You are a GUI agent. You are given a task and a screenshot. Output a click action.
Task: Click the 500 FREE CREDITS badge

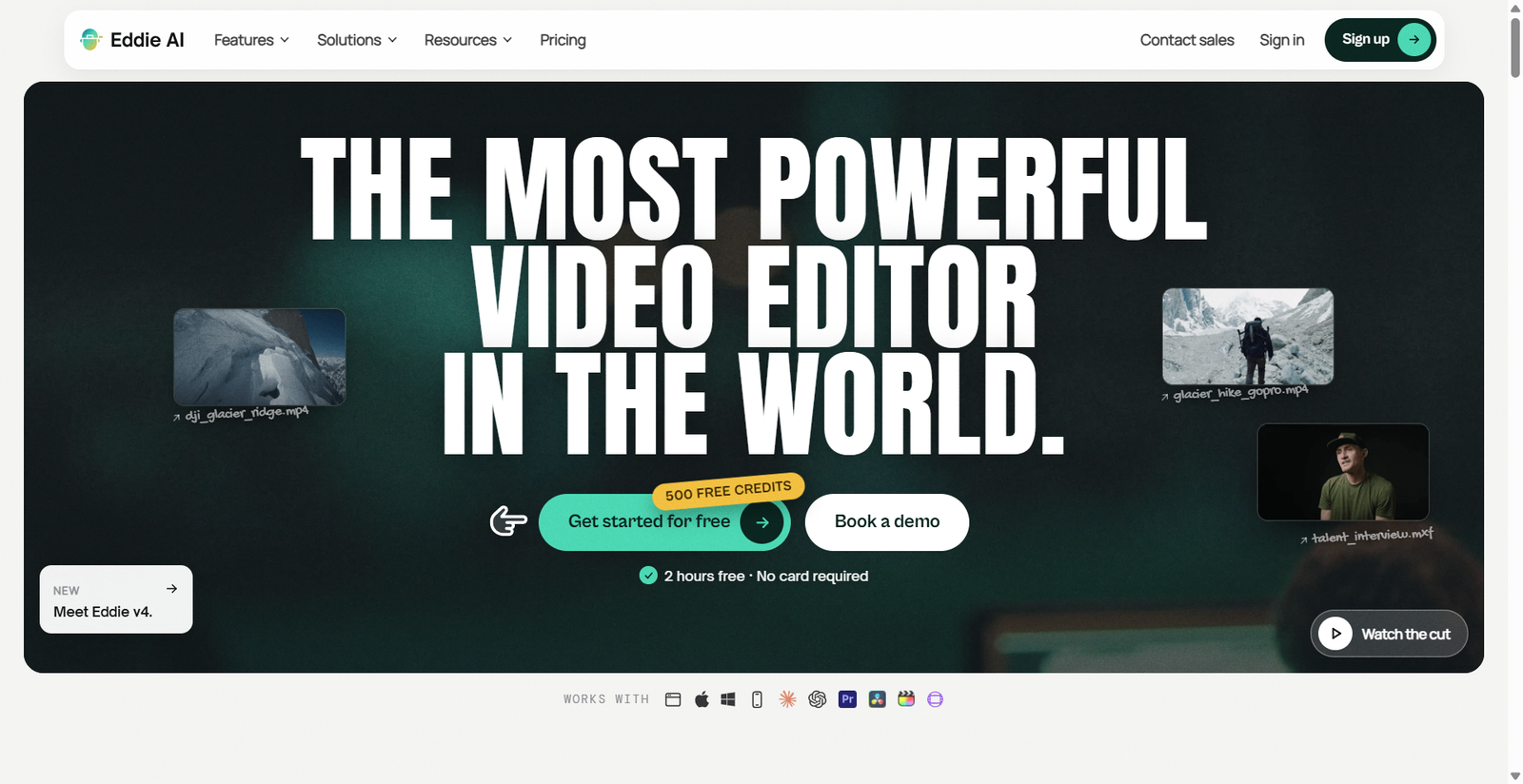[728, 491]
